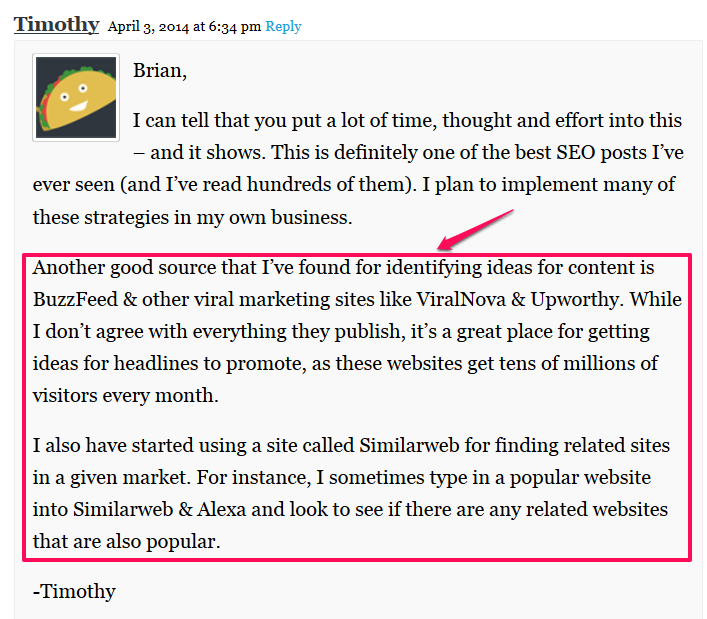Click the word BuzzFeed in the comment

click(75, 299)
